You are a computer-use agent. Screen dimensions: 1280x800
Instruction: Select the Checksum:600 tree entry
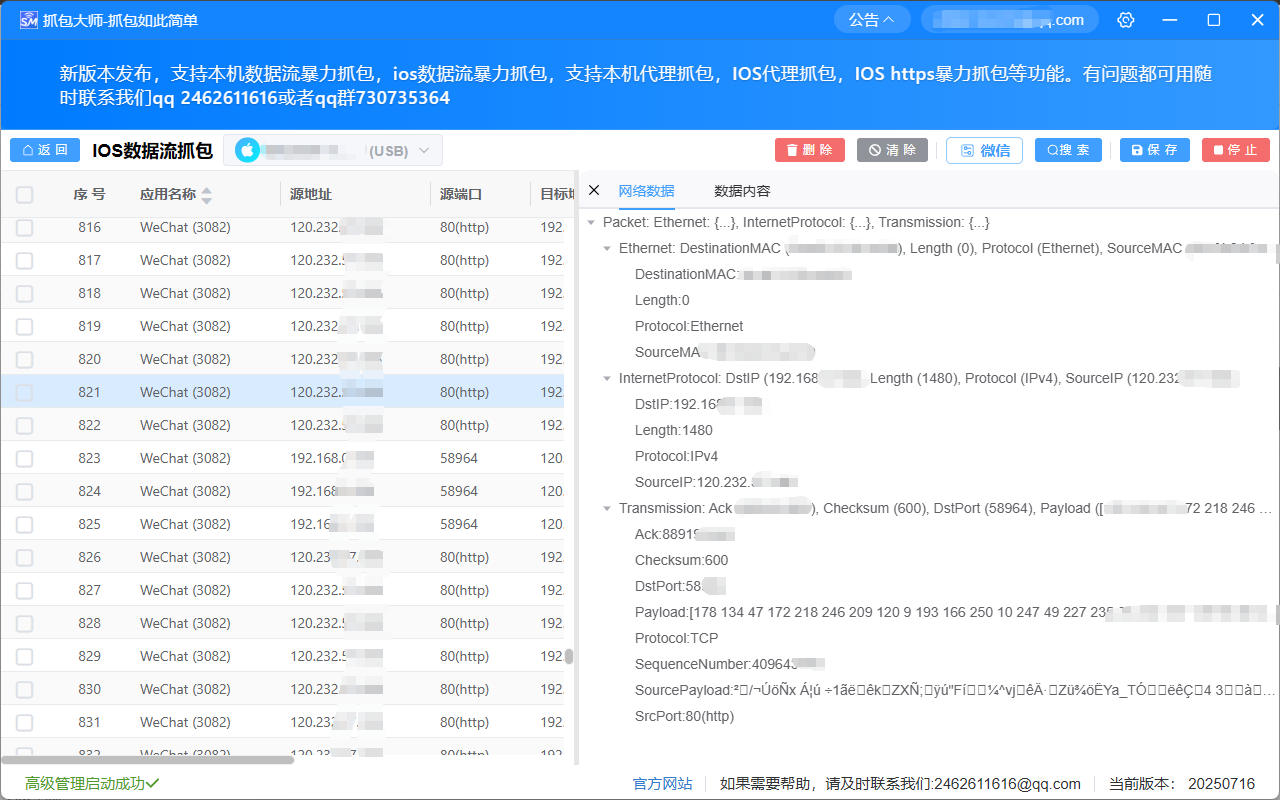click(682, 560)
